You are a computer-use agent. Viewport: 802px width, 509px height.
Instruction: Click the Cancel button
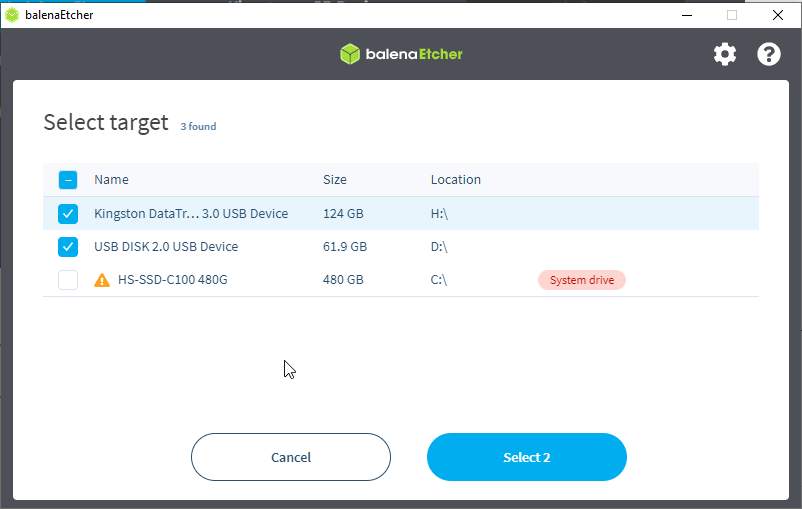click(291, 457)
